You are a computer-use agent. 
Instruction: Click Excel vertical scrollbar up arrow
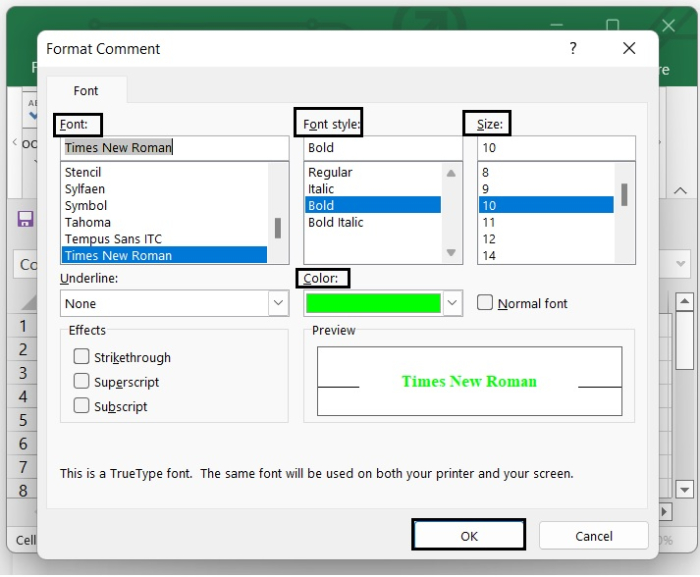(684, 302)
